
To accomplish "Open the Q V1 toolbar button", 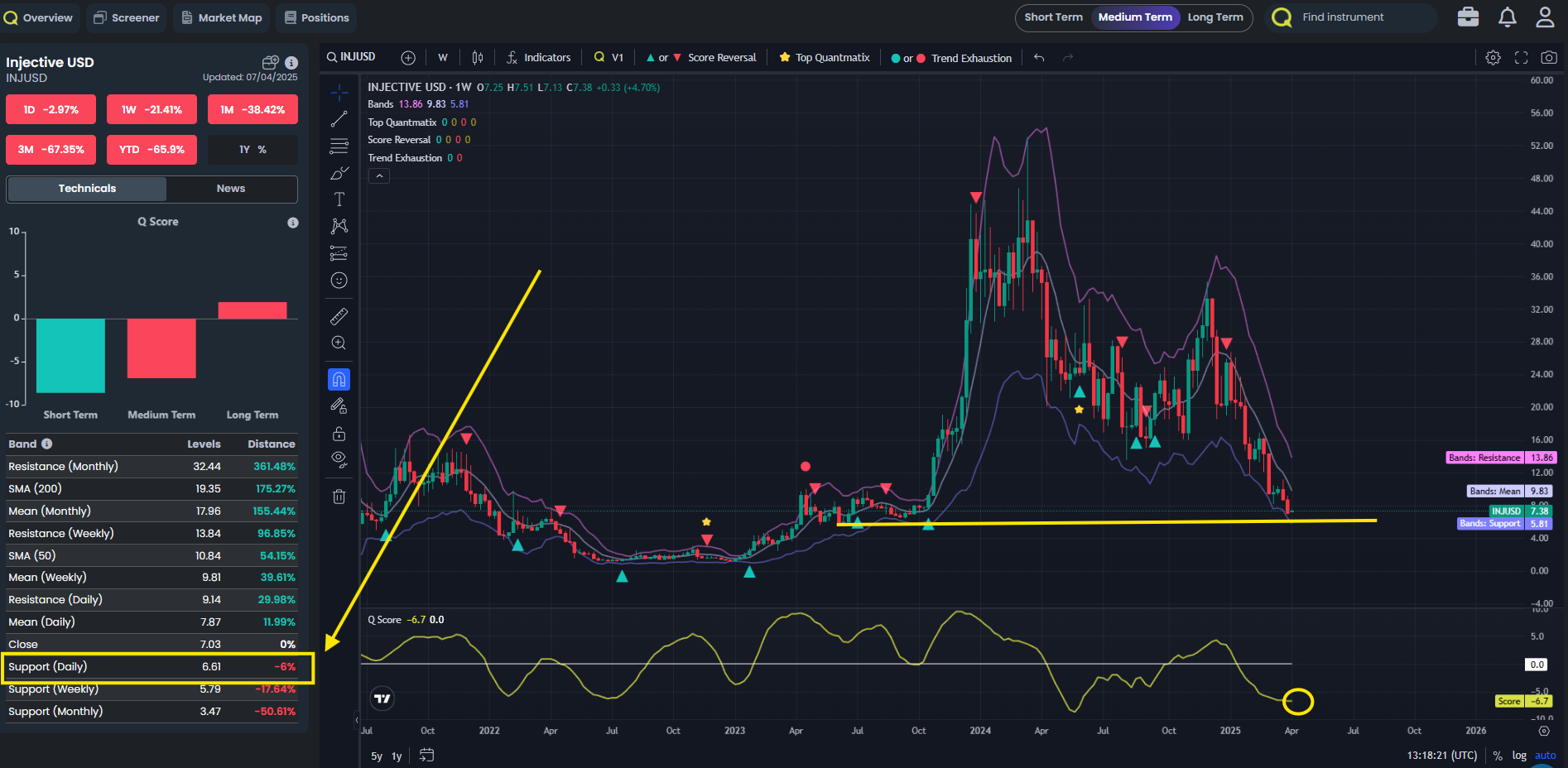I will [x=608, y=57].
